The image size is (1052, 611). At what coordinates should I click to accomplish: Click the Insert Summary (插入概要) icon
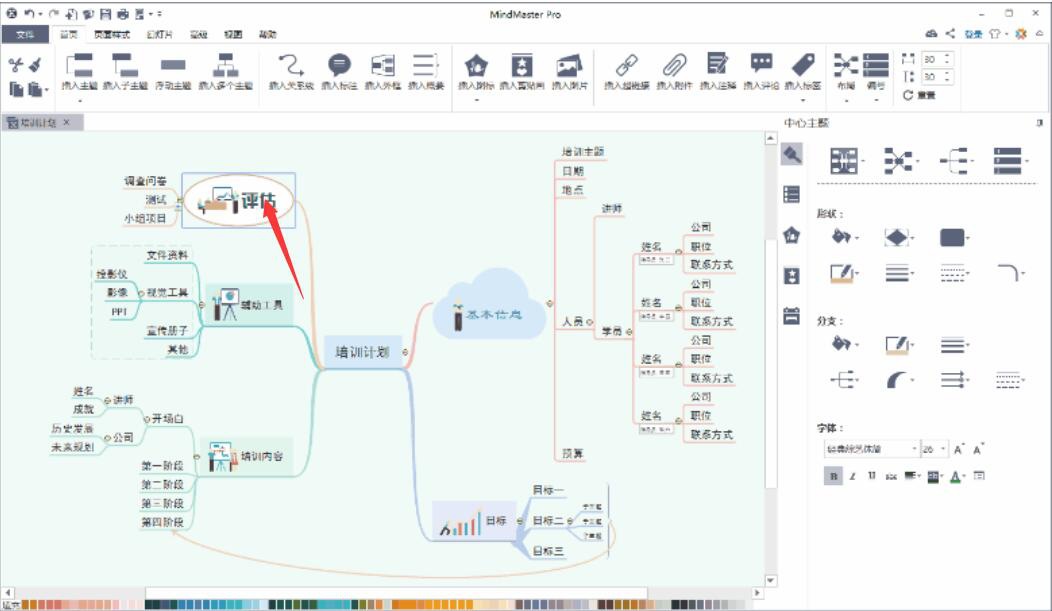coord(426,65)
